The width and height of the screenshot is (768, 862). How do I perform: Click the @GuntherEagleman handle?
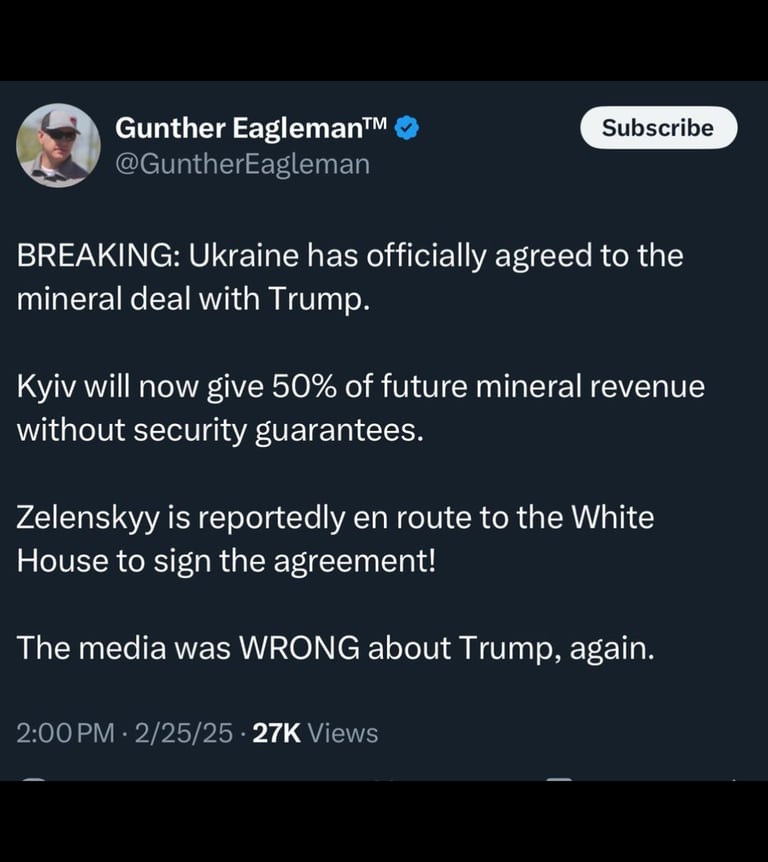click(x=243, y=164)
